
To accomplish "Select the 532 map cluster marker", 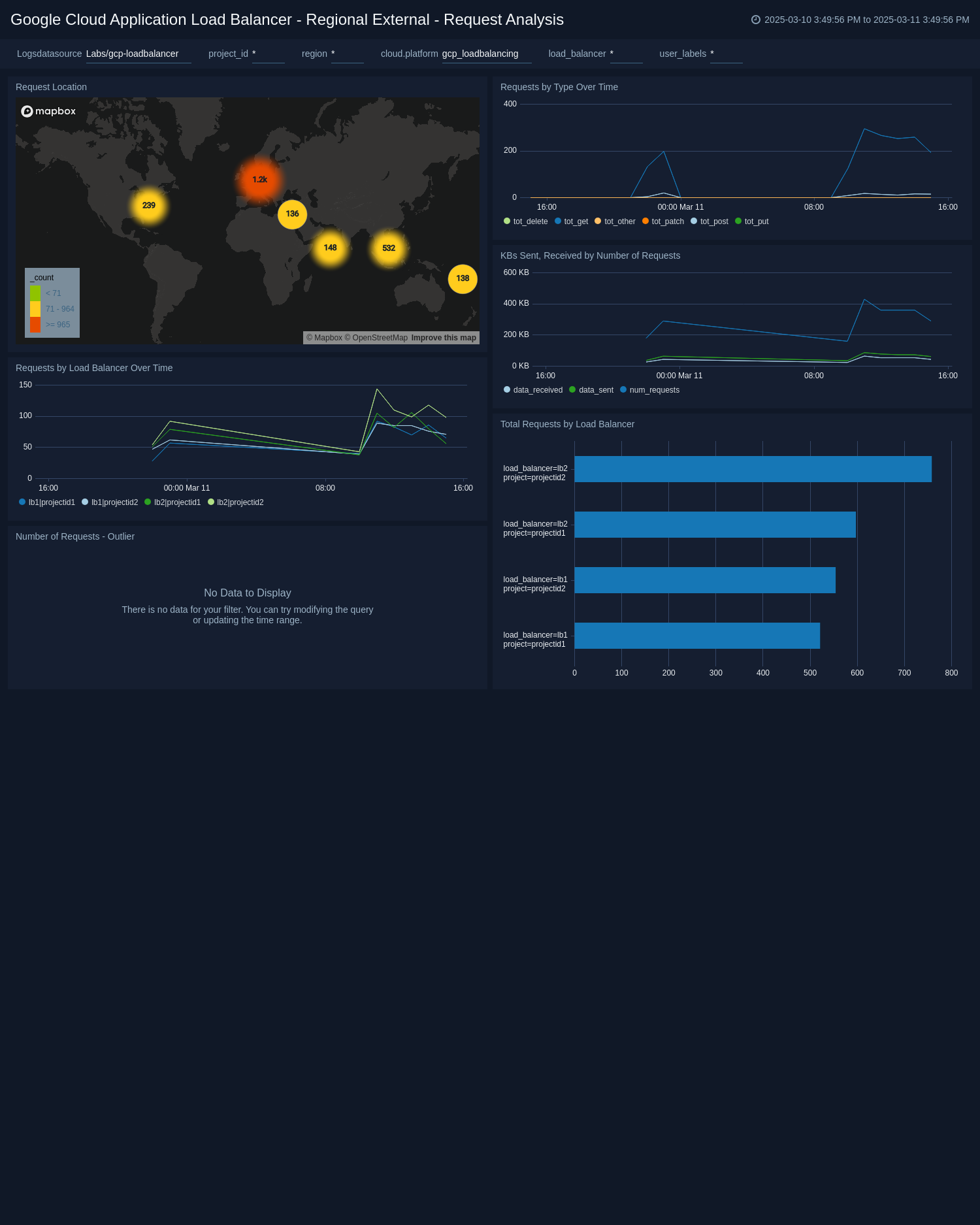I will point(389,248).
